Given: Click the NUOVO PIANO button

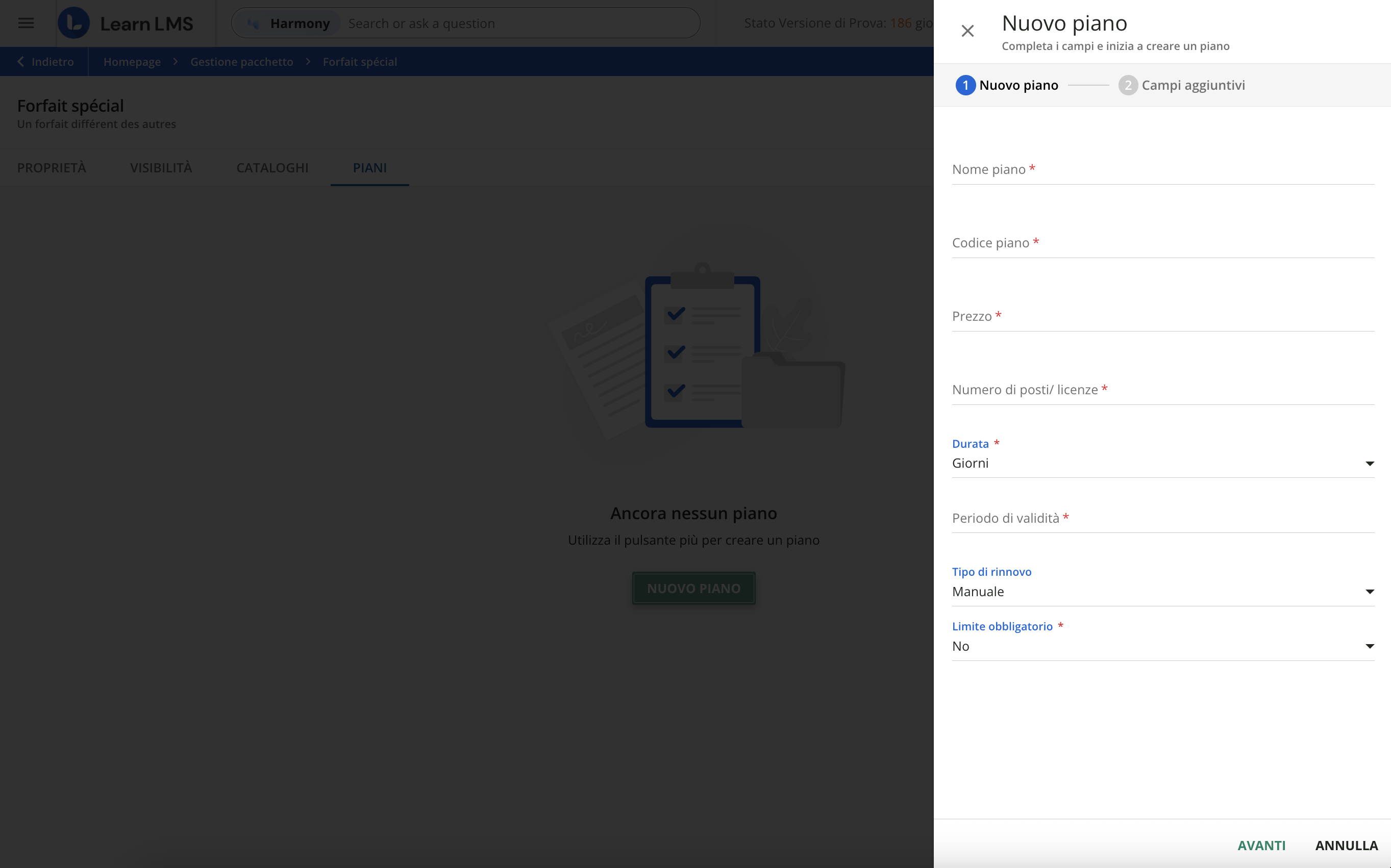Looking at the screenshot, I should (694, 589).
